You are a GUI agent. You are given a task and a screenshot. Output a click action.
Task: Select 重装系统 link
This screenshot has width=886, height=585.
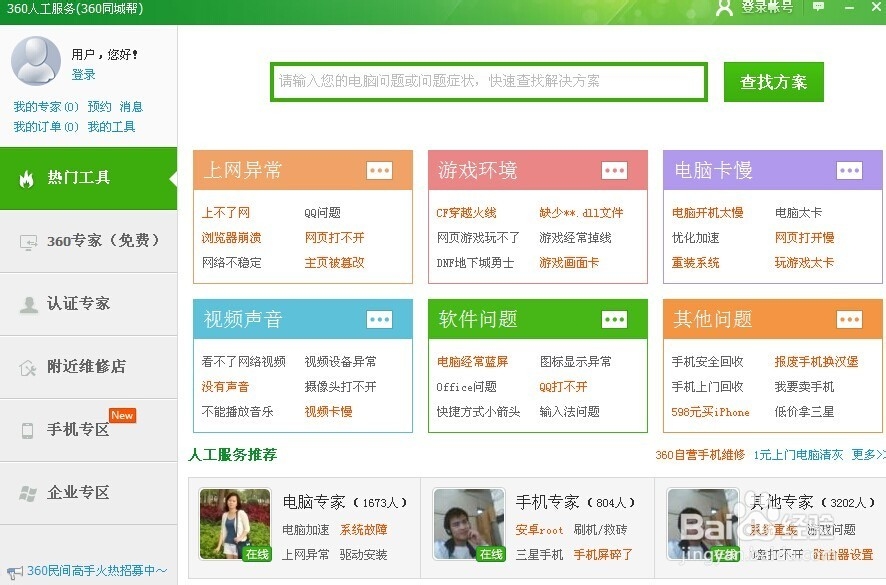(695, 262)
